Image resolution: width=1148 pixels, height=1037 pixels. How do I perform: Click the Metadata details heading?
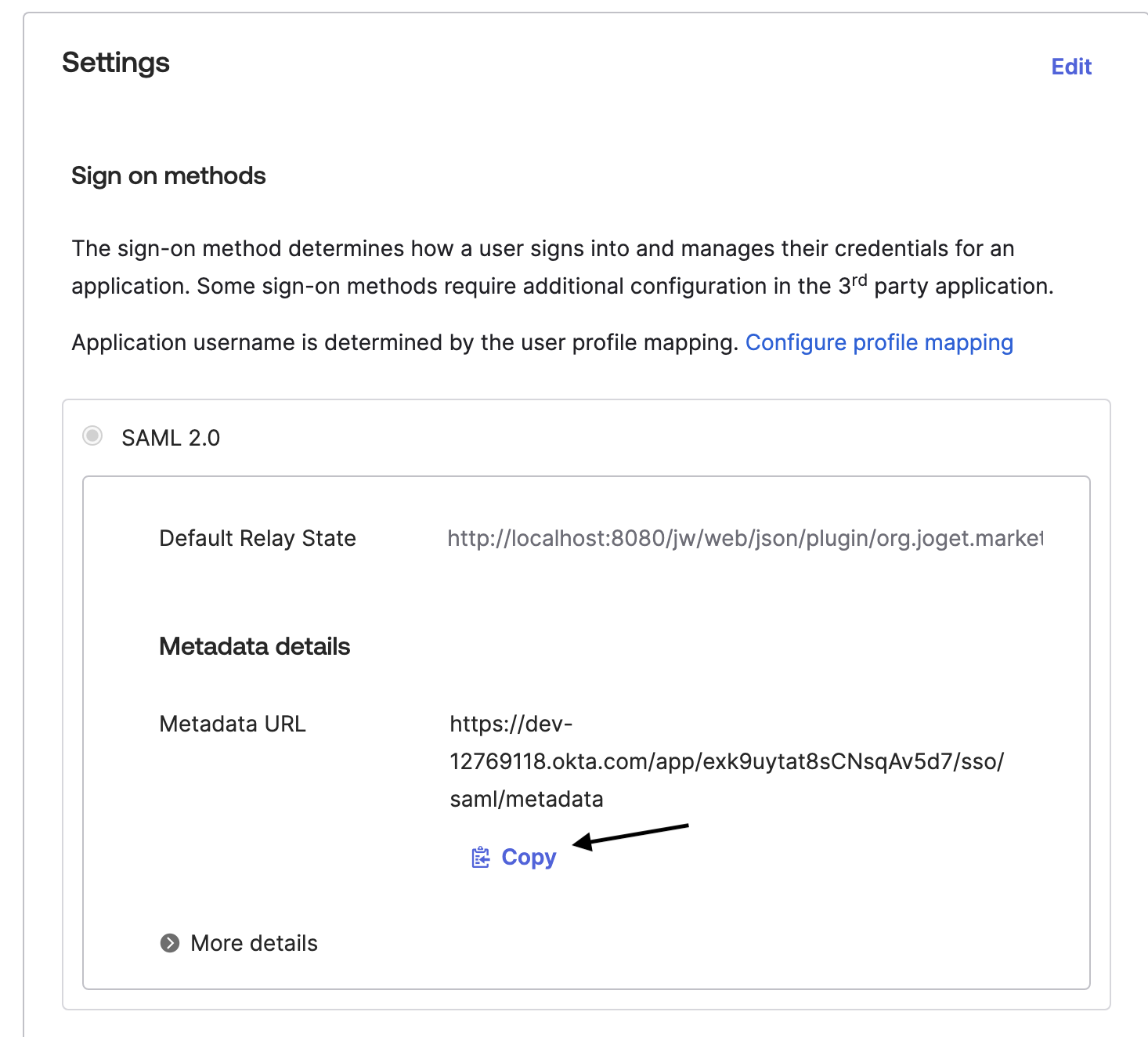click(x=255, y=646)
